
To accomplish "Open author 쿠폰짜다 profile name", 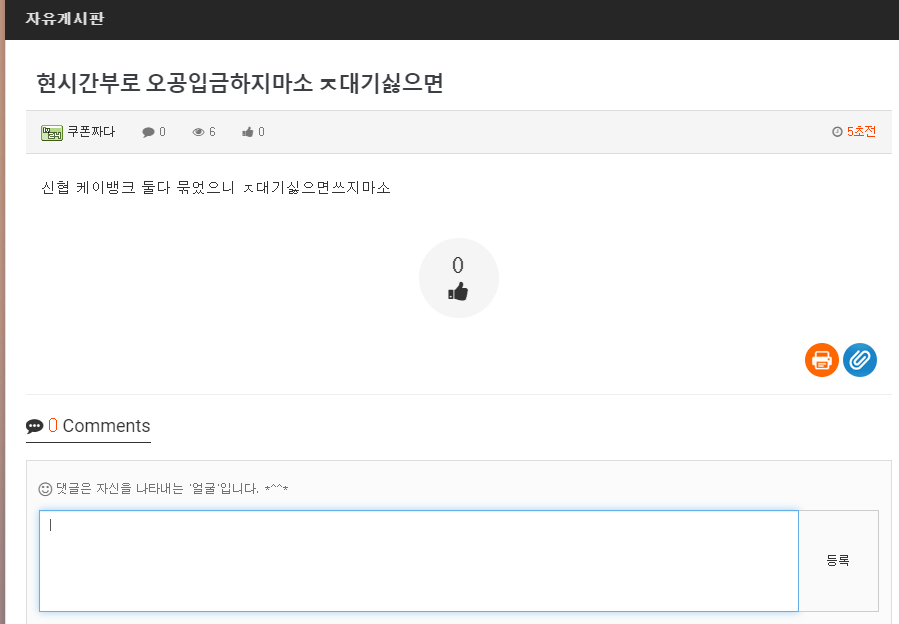I will point(91,132).
